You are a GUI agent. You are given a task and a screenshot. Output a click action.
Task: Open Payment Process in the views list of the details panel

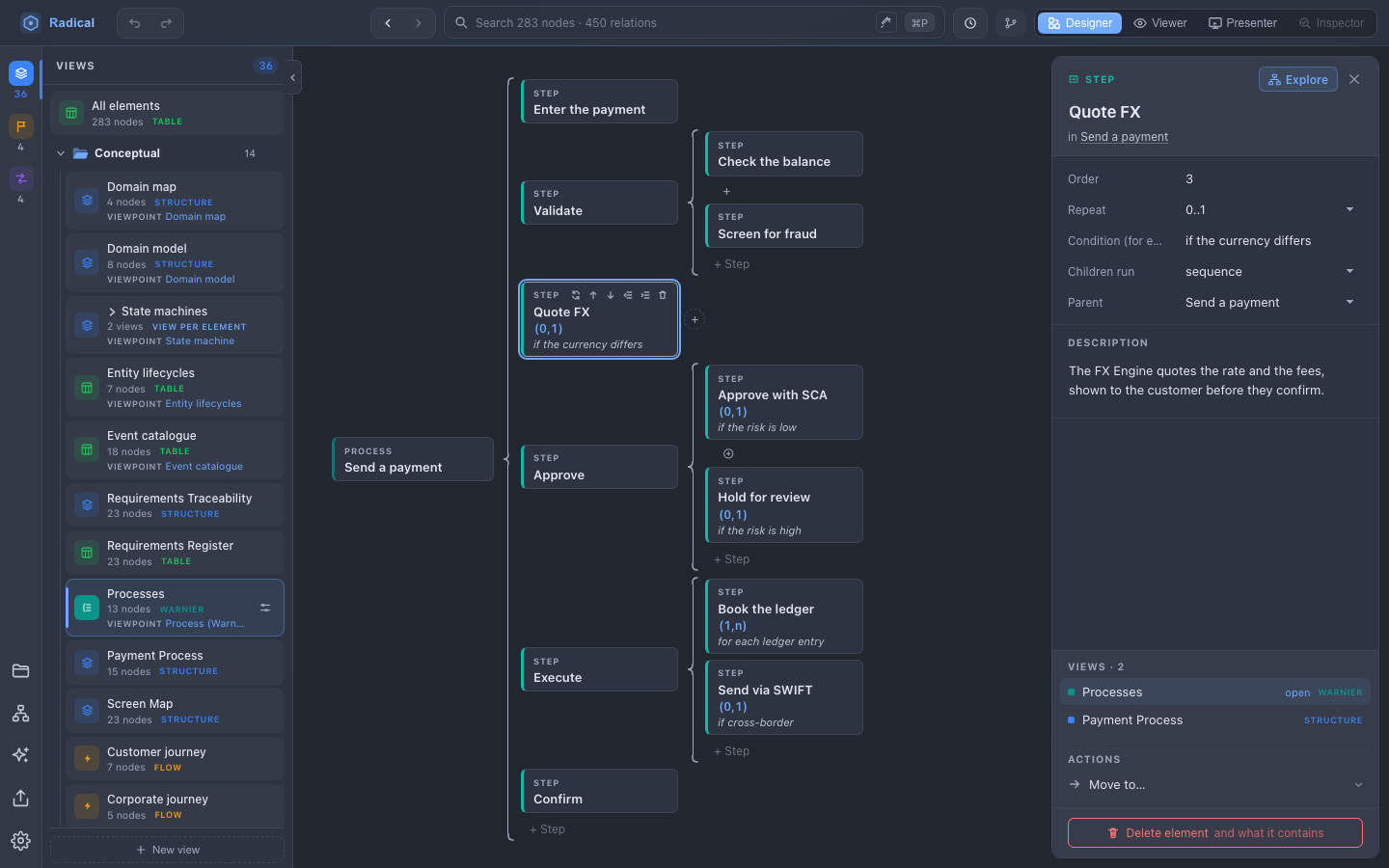(x=1215, y=720)
